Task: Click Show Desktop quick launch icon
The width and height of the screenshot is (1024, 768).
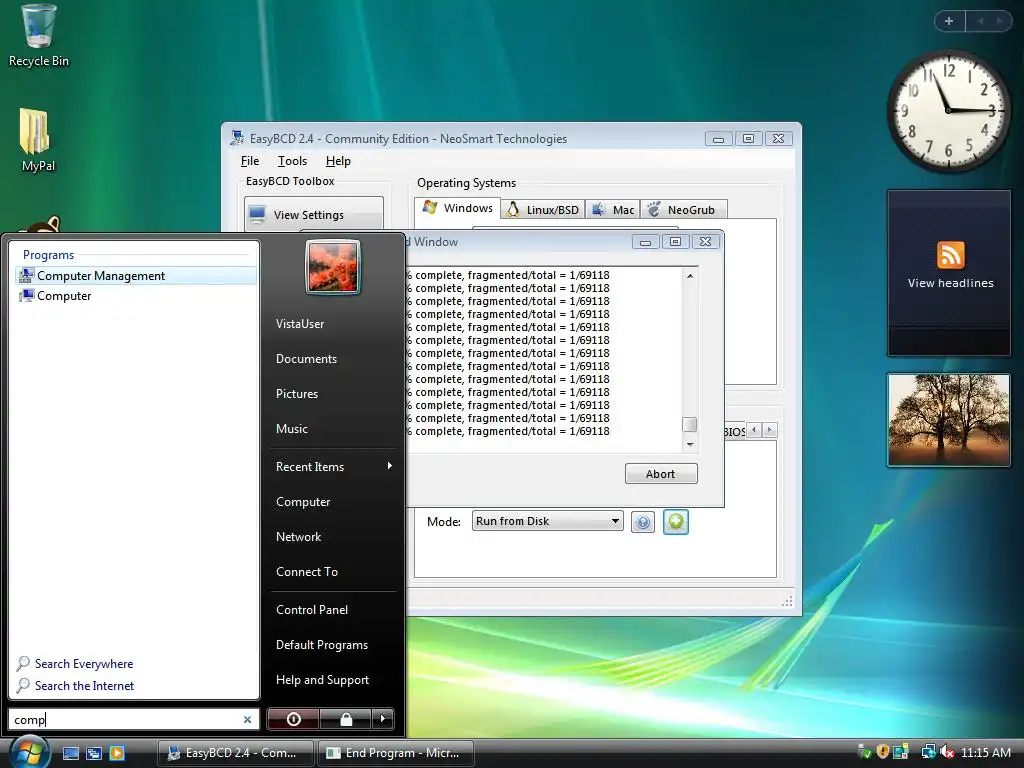Action: [71, 753]
